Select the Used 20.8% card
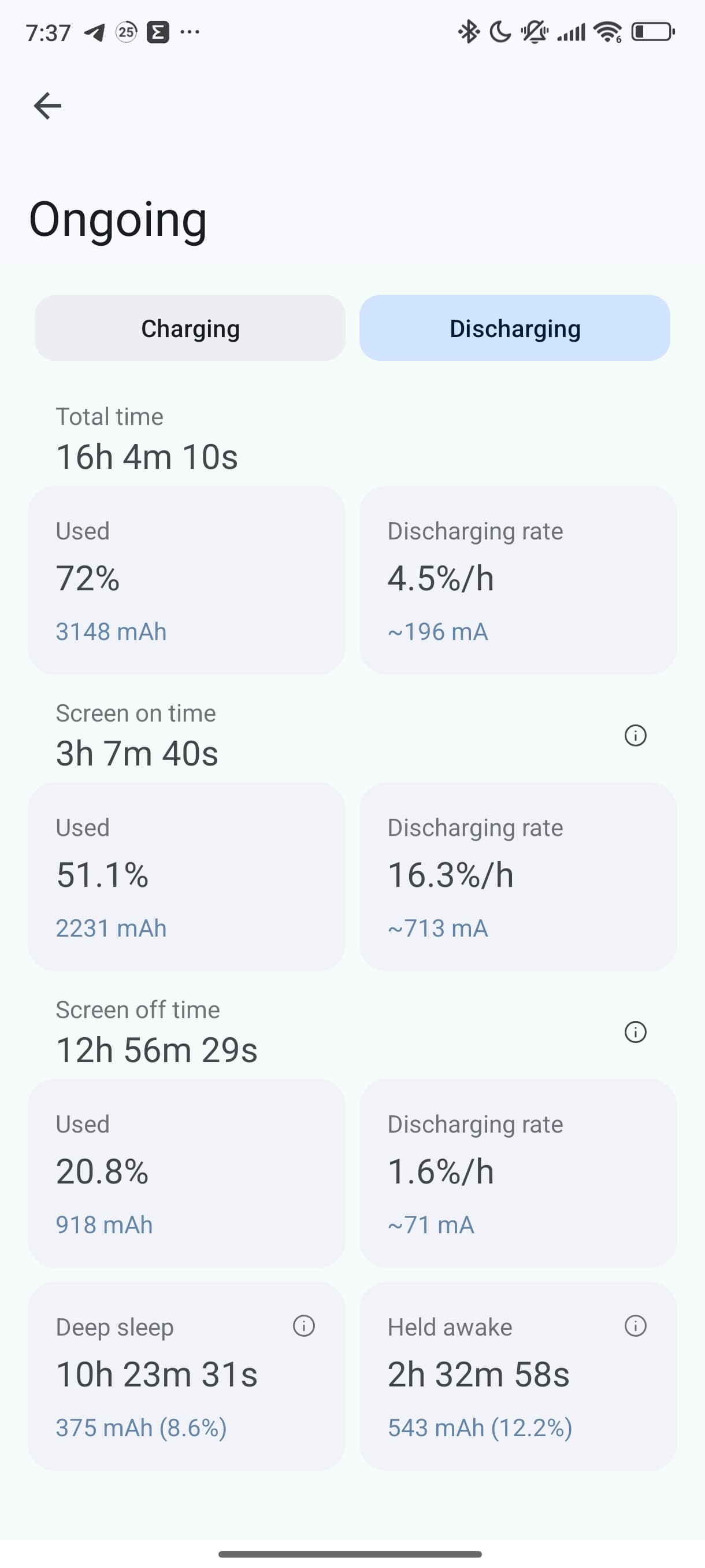 (186, 1173)
